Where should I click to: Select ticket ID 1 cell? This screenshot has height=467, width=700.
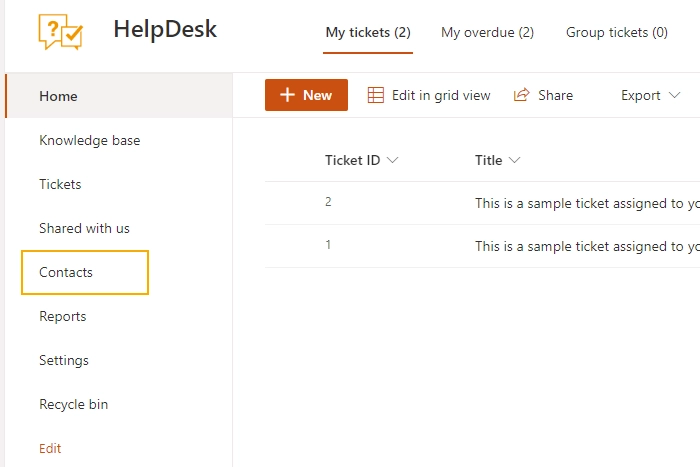(328, 245)
